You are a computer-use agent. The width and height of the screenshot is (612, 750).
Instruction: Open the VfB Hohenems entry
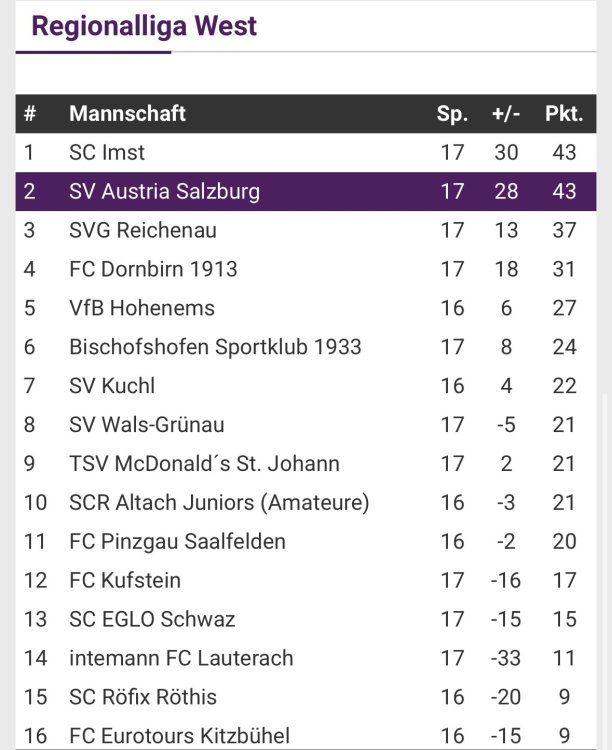(142, 308)
